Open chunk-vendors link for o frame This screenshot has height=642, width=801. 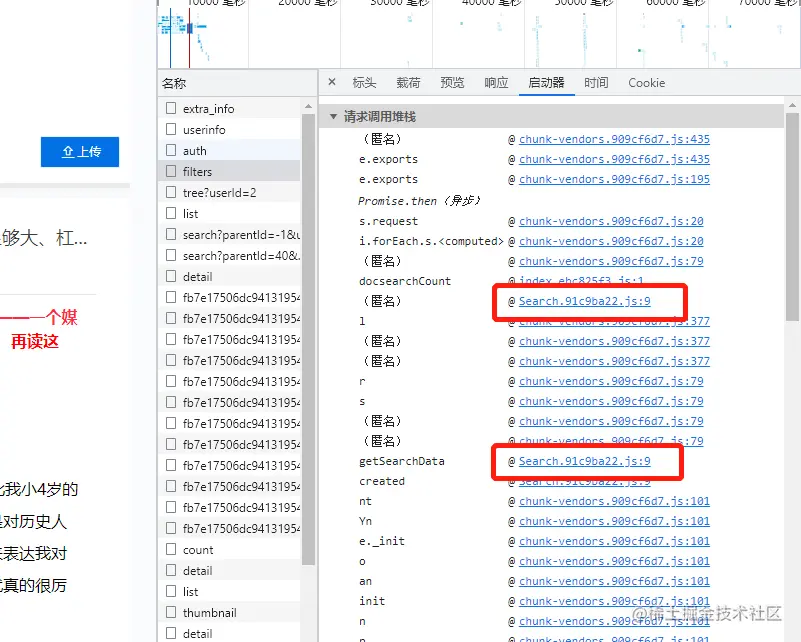click(x=614, y=561)
